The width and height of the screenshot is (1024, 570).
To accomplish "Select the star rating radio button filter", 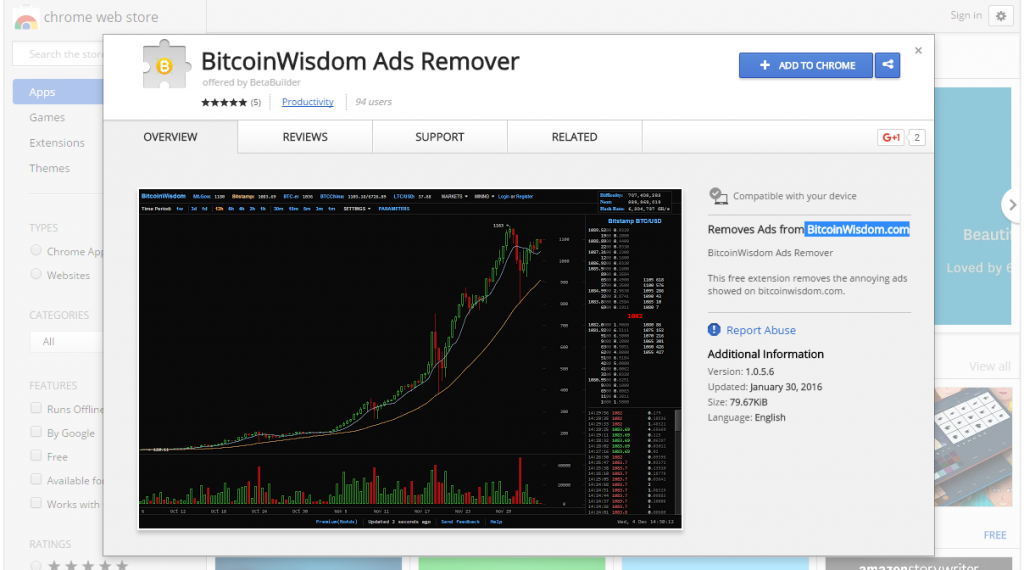I will pyautogui.click(x=36, y=565).
